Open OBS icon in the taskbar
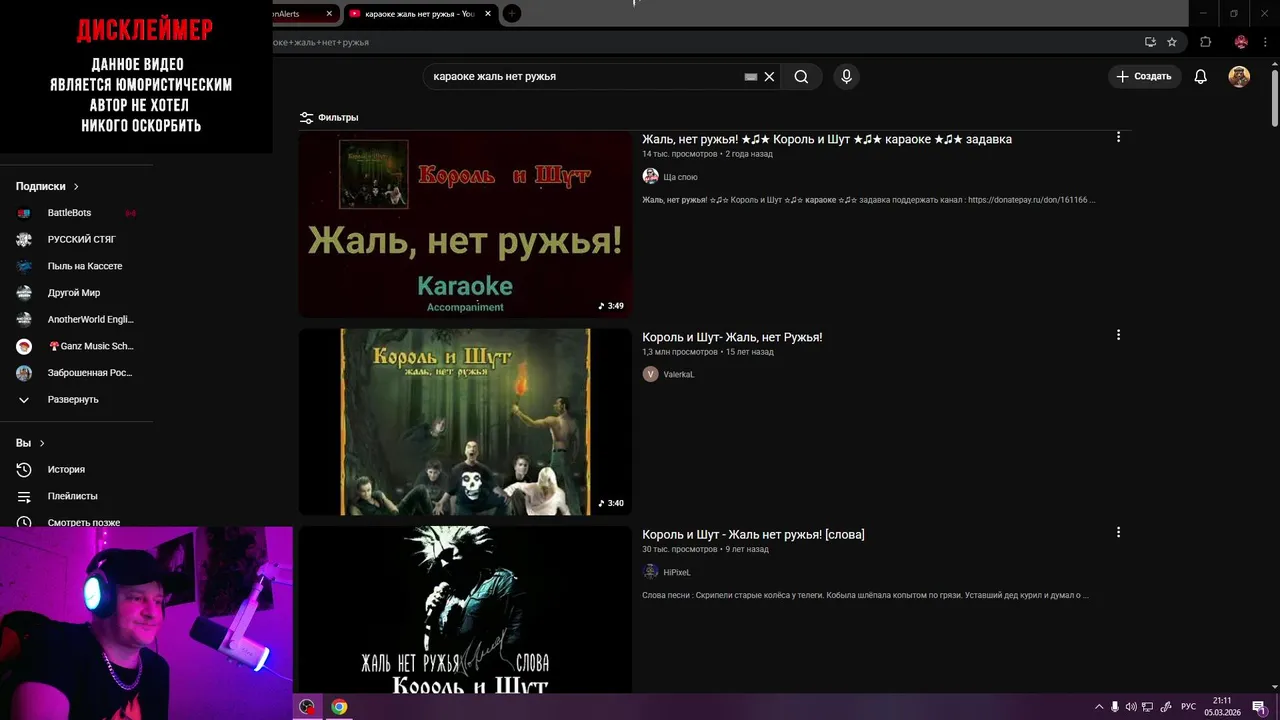The height and width of the screenshot is (720, 1280). [x=307, y=707]
